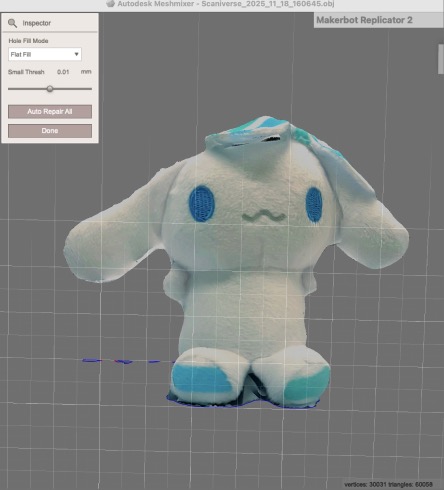This screenshot has height=490, width=444.
Task: Click the scrollbar on the right edge
Action: pos(441,59)
